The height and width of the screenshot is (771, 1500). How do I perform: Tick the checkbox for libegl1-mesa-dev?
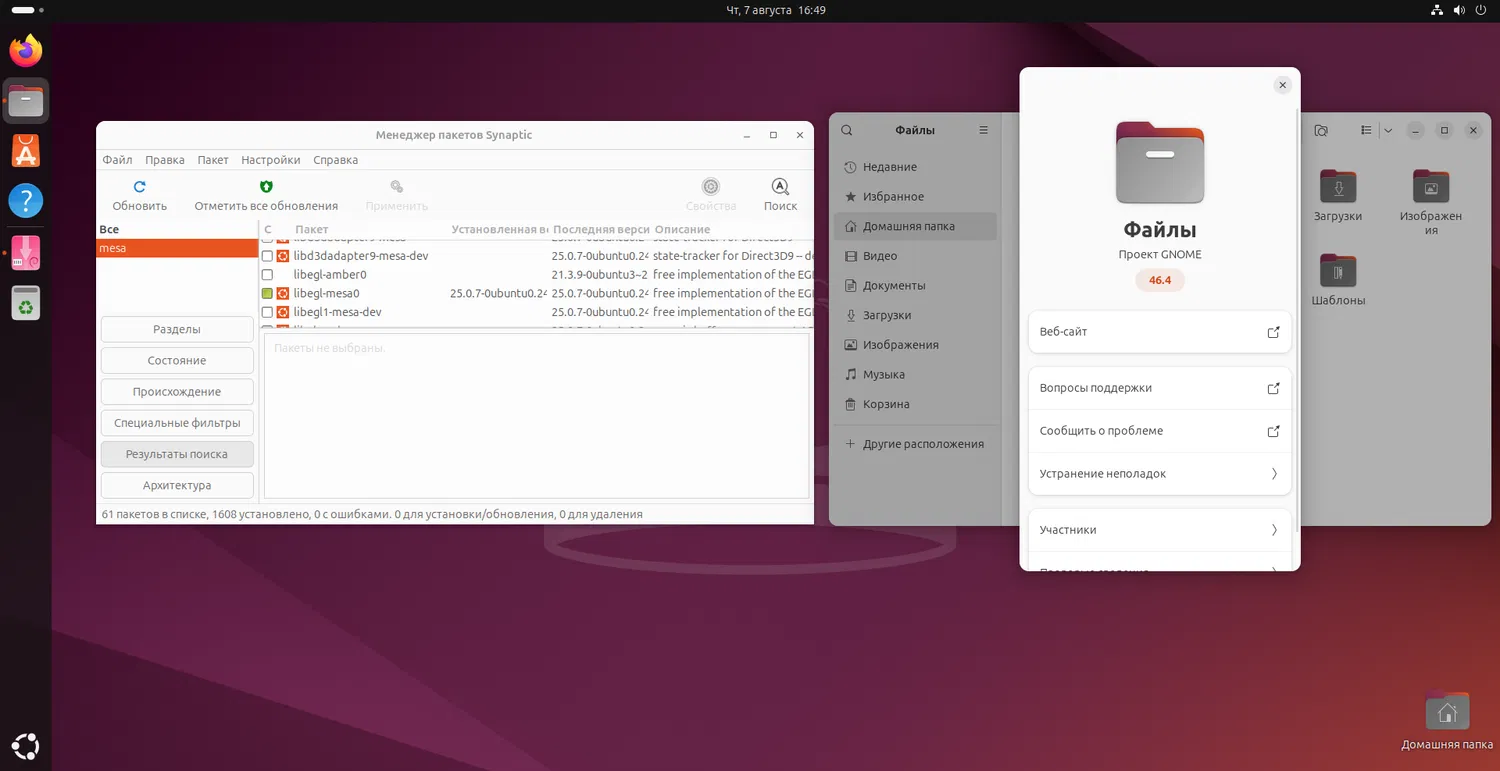pos(267,312)
